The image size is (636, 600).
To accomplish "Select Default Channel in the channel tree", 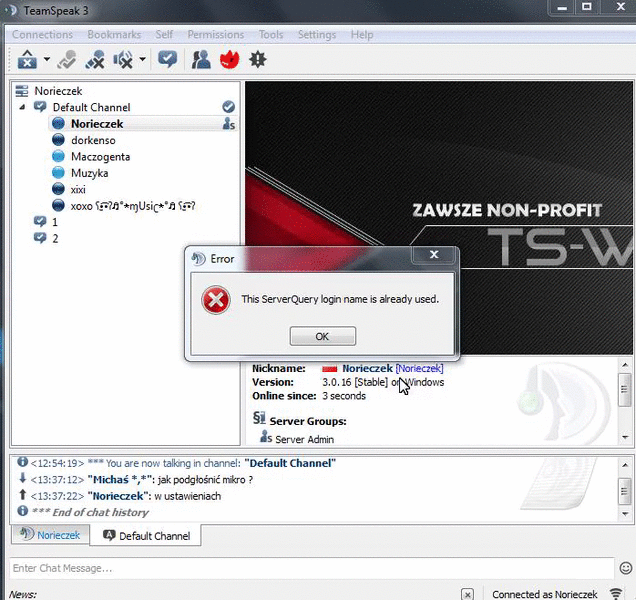I will (92, 107).
